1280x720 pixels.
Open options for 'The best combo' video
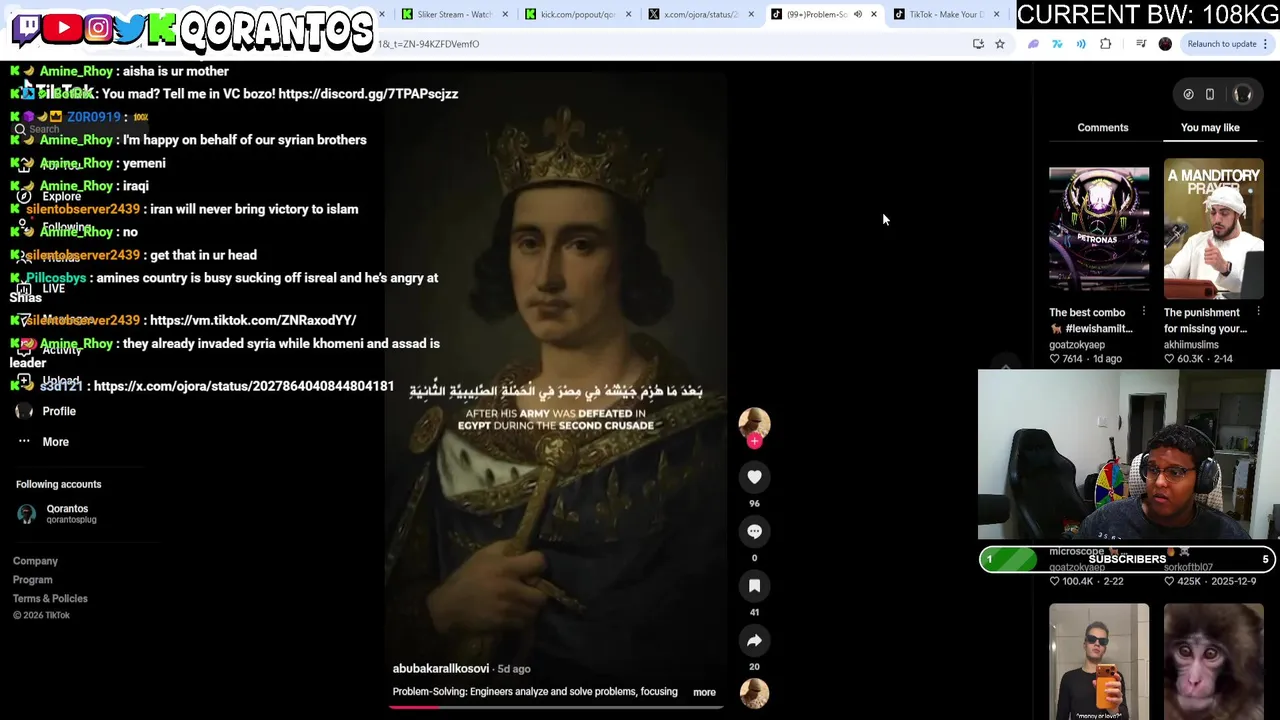[1144, 312]
